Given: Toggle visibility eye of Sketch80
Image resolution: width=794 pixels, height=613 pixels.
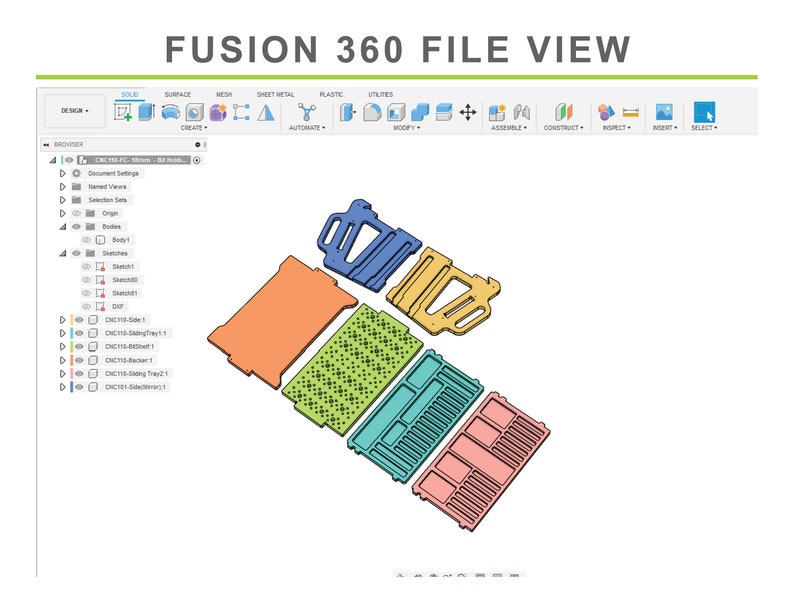Looking at the screenshot, I should [x=87, y=280].
